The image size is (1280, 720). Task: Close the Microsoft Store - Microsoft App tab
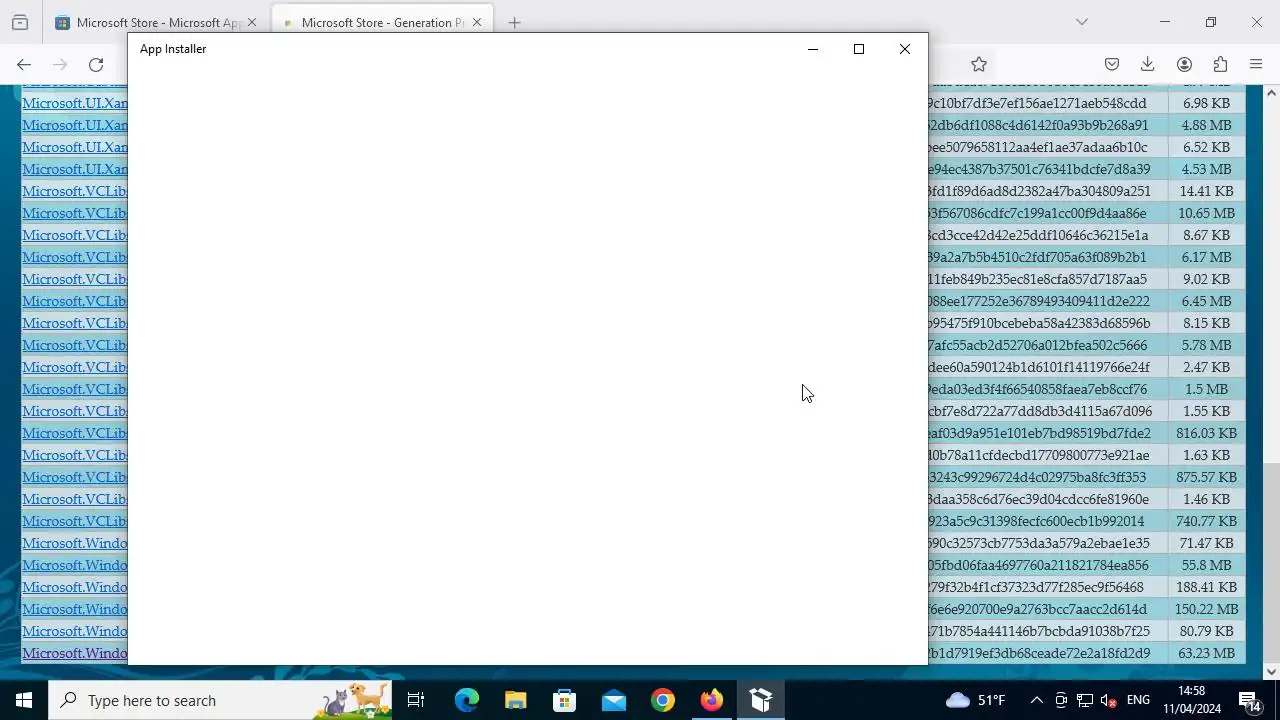pyautogui.click(x=251, y=22)
